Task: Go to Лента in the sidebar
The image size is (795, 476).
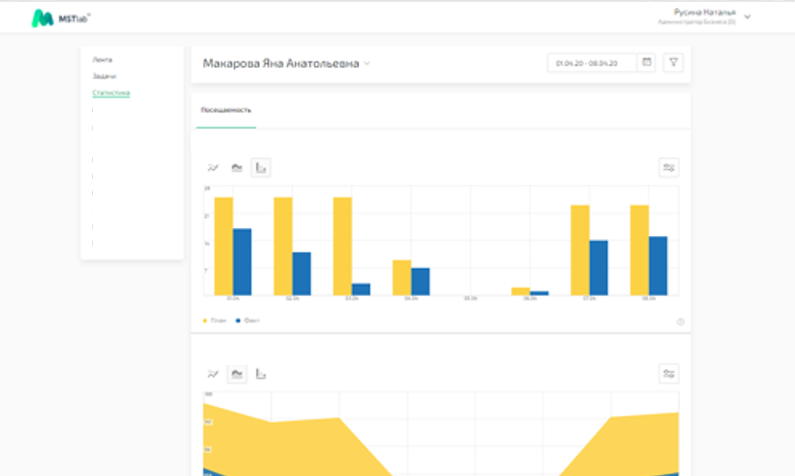Action: pos(102,60)
